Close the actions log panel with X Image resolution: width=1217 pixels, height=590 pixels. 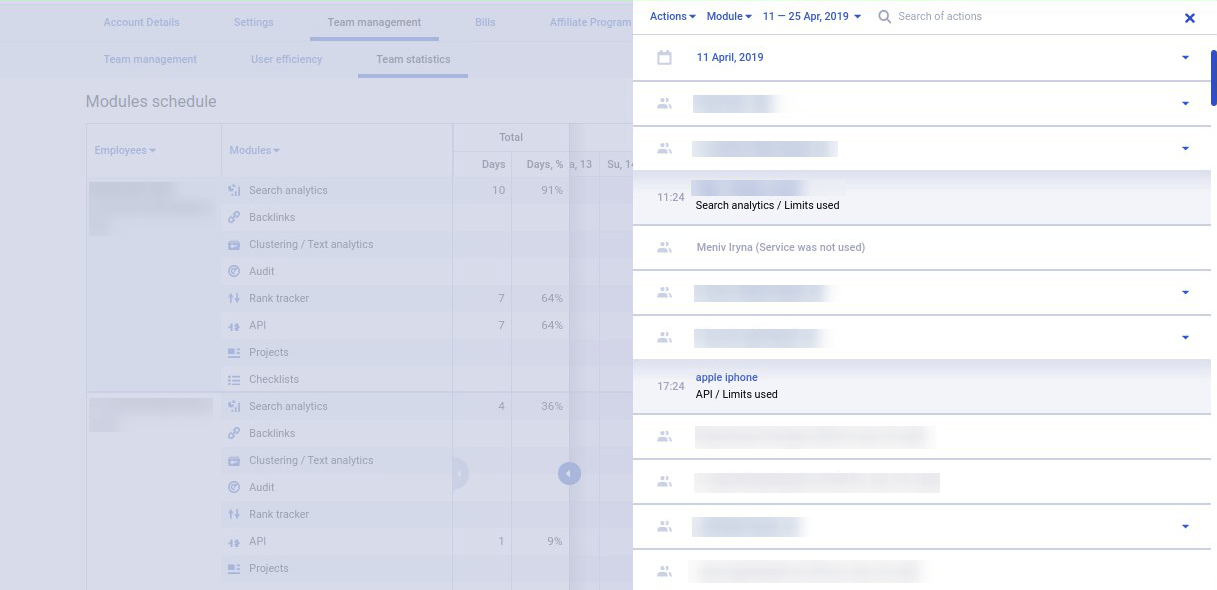[1189, 18]
